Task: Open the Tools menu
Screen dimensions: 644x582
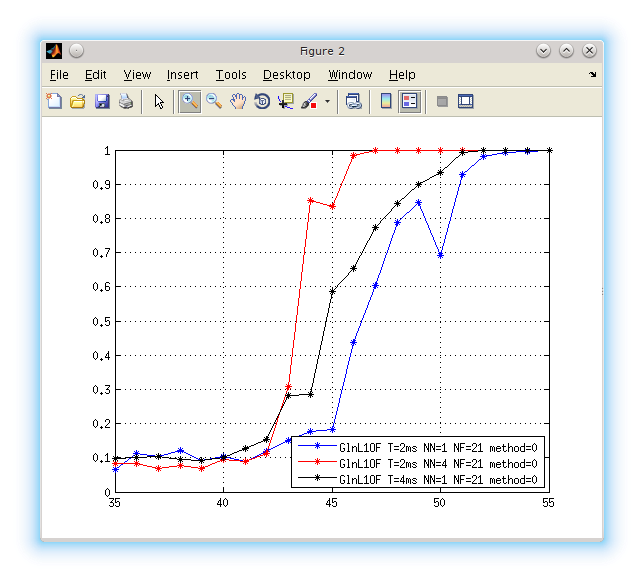Action: pos(230,75)
